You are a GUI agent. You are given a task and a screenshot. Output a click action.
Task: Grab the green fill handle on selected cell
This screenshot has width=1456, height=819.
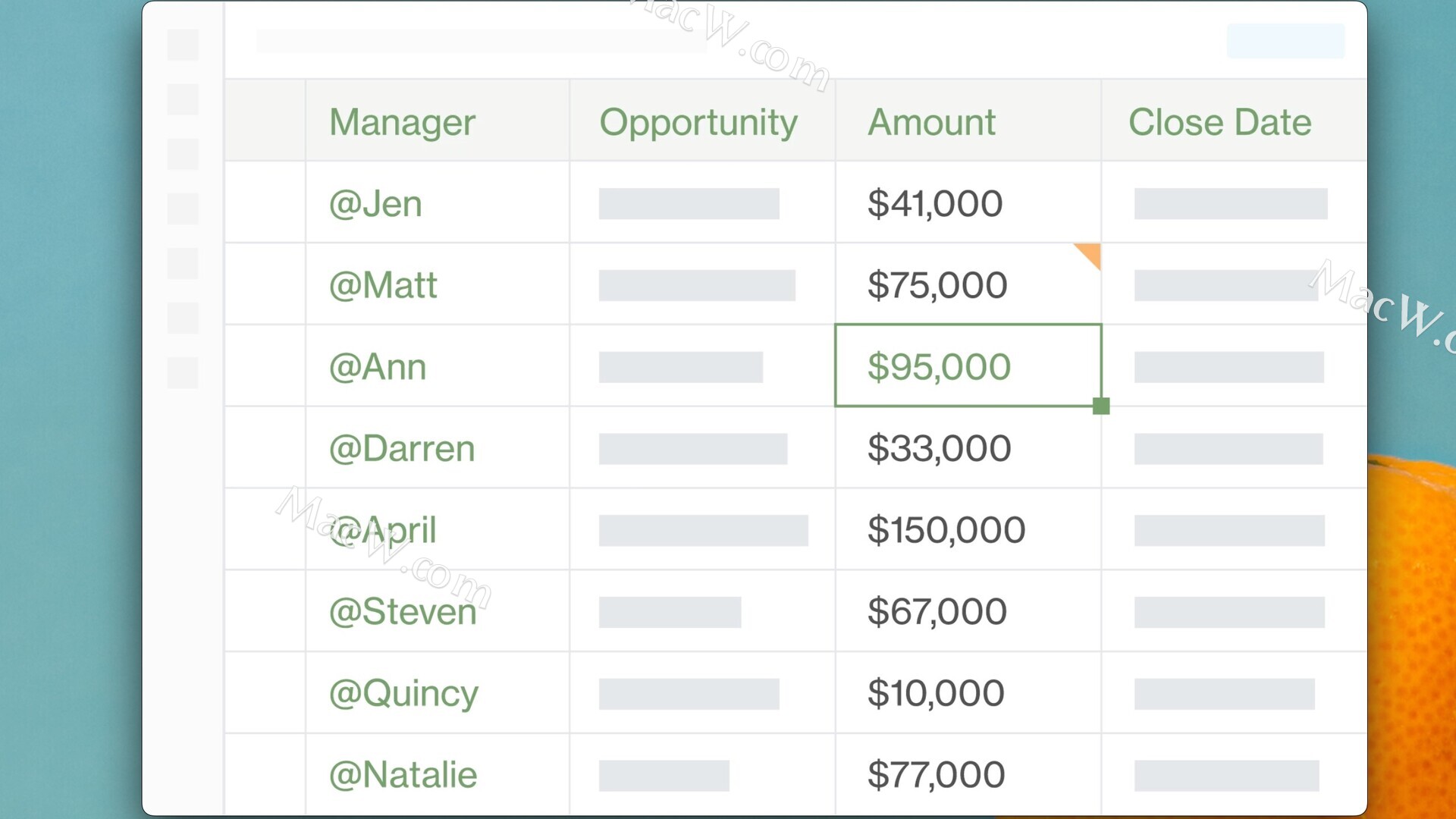(x=1101, y=406)
